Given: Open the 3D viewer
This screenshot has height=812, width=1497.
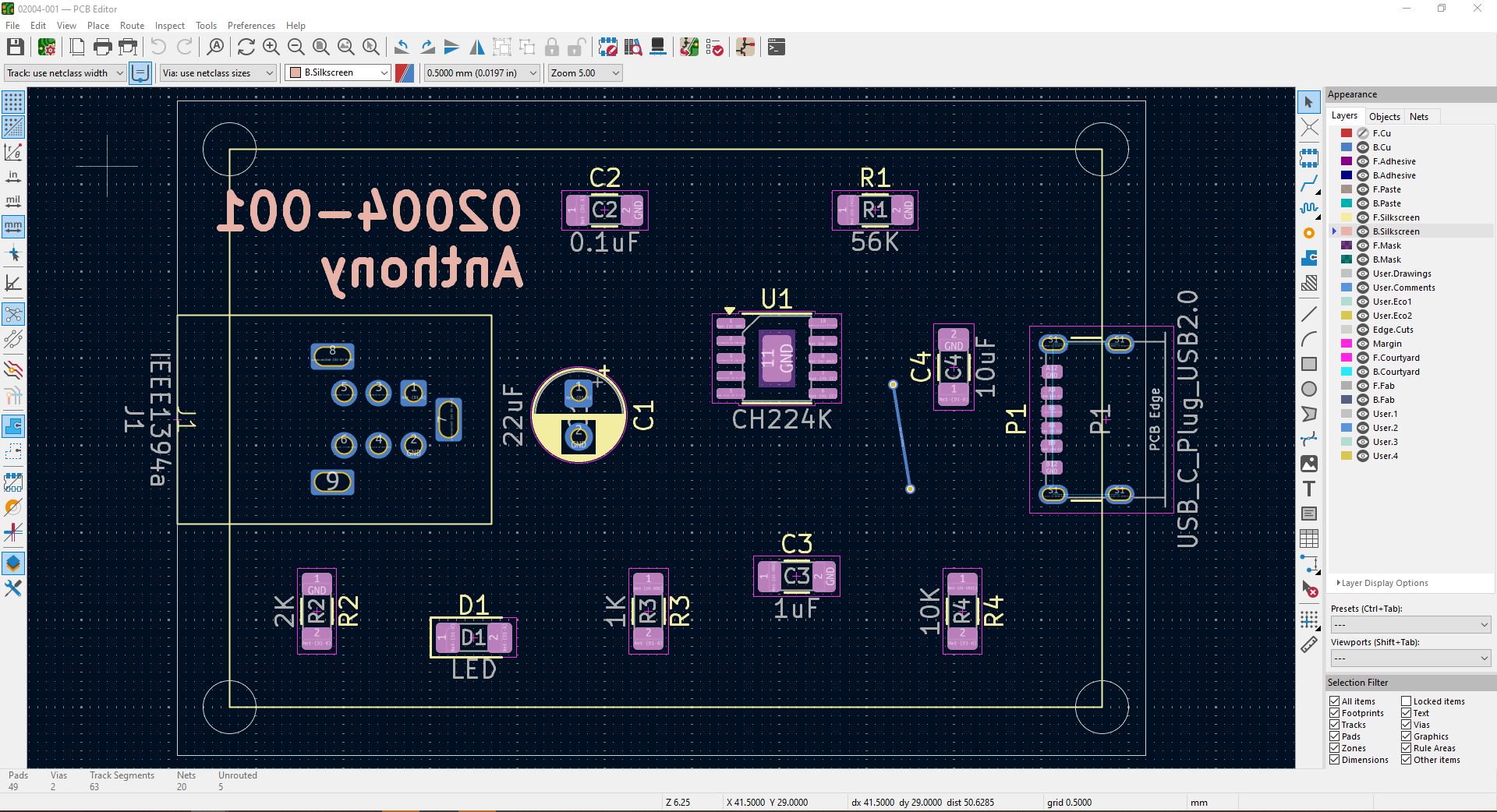Looking at the screenshot, I should point(658,48).
